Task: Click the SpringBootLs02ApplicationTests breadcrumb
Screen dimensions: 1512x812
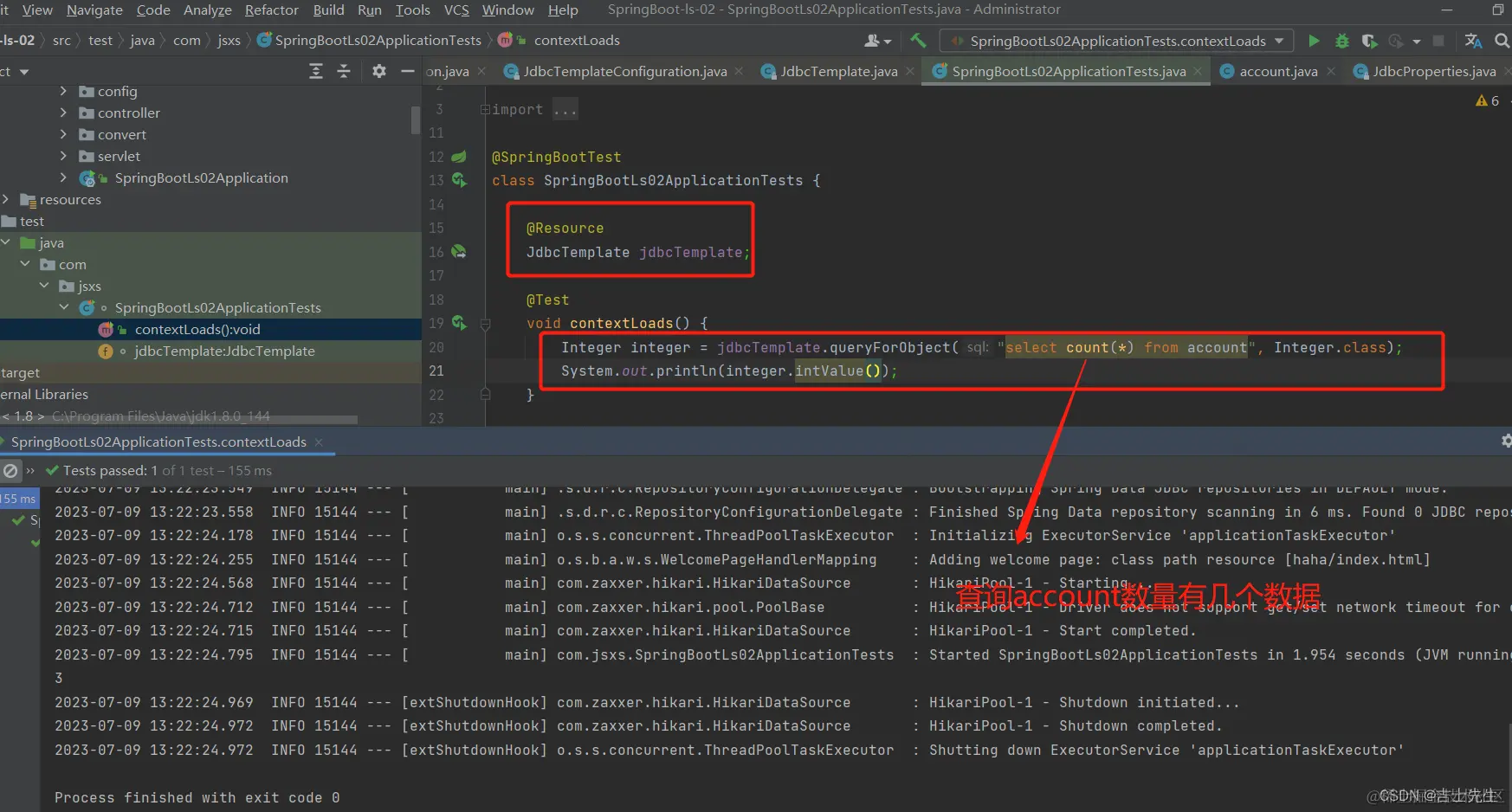Action: (x=378, y=41)
